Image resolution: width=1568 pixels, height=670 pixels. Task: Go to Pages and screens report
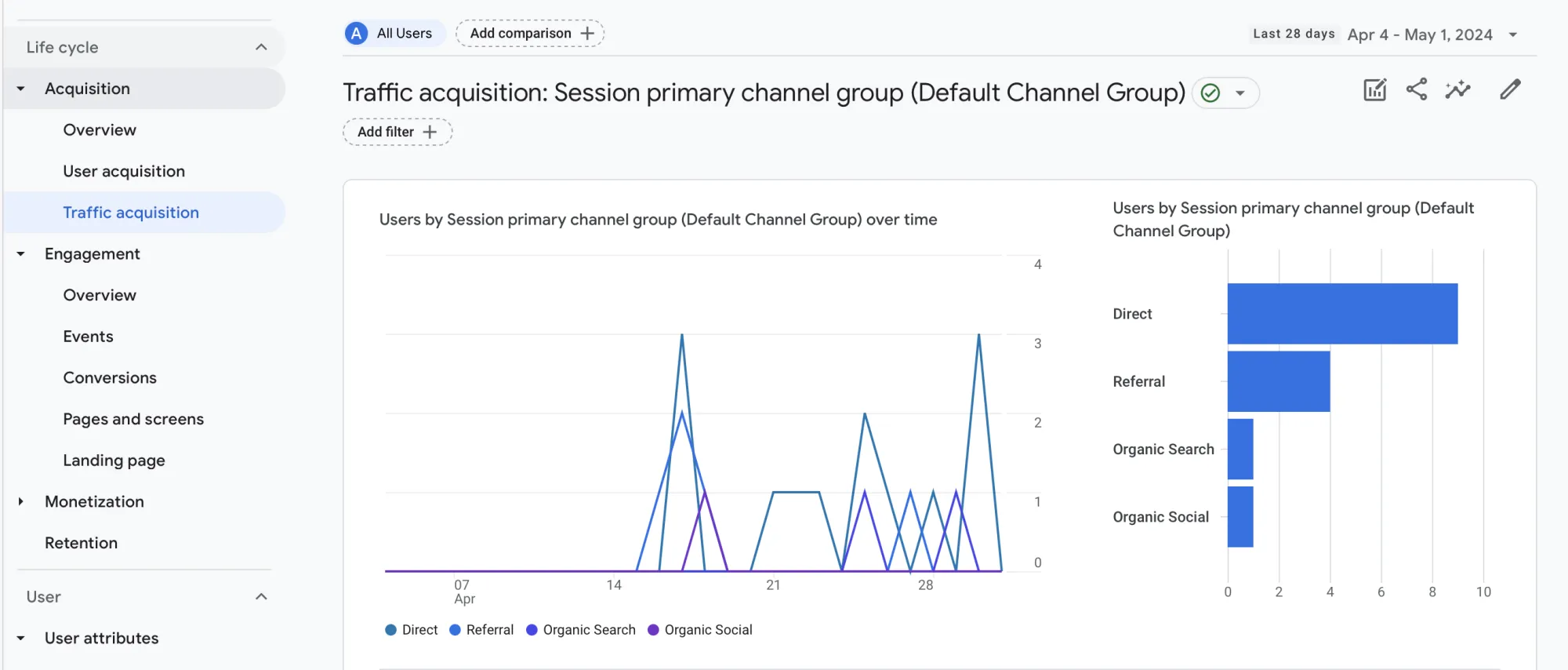coord(133,419)
